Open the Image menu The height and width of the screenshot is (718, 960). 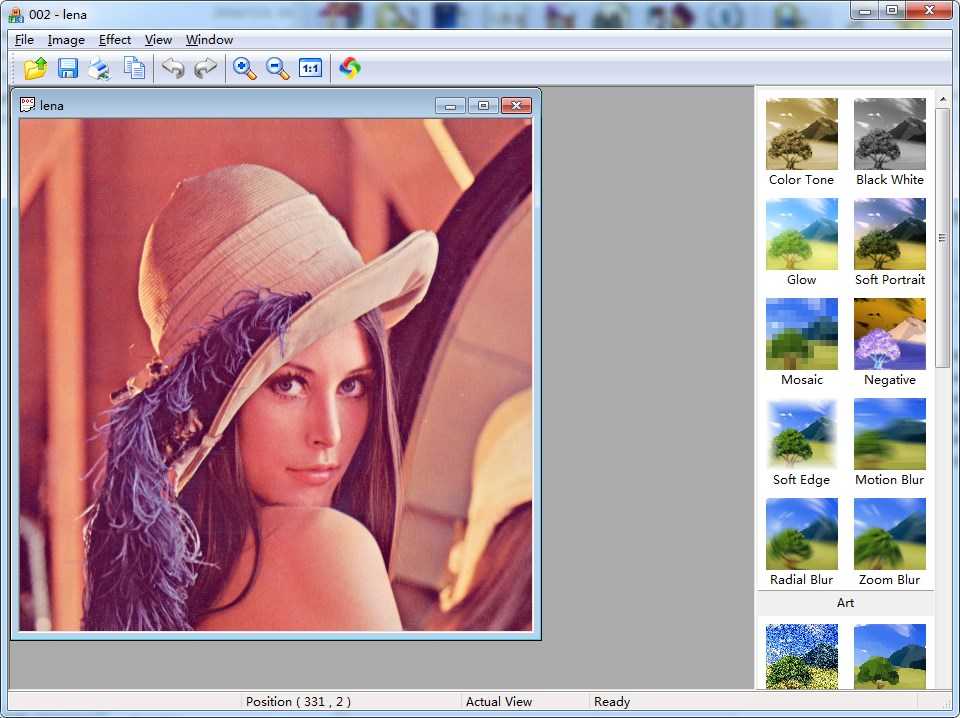click(66, 40)
